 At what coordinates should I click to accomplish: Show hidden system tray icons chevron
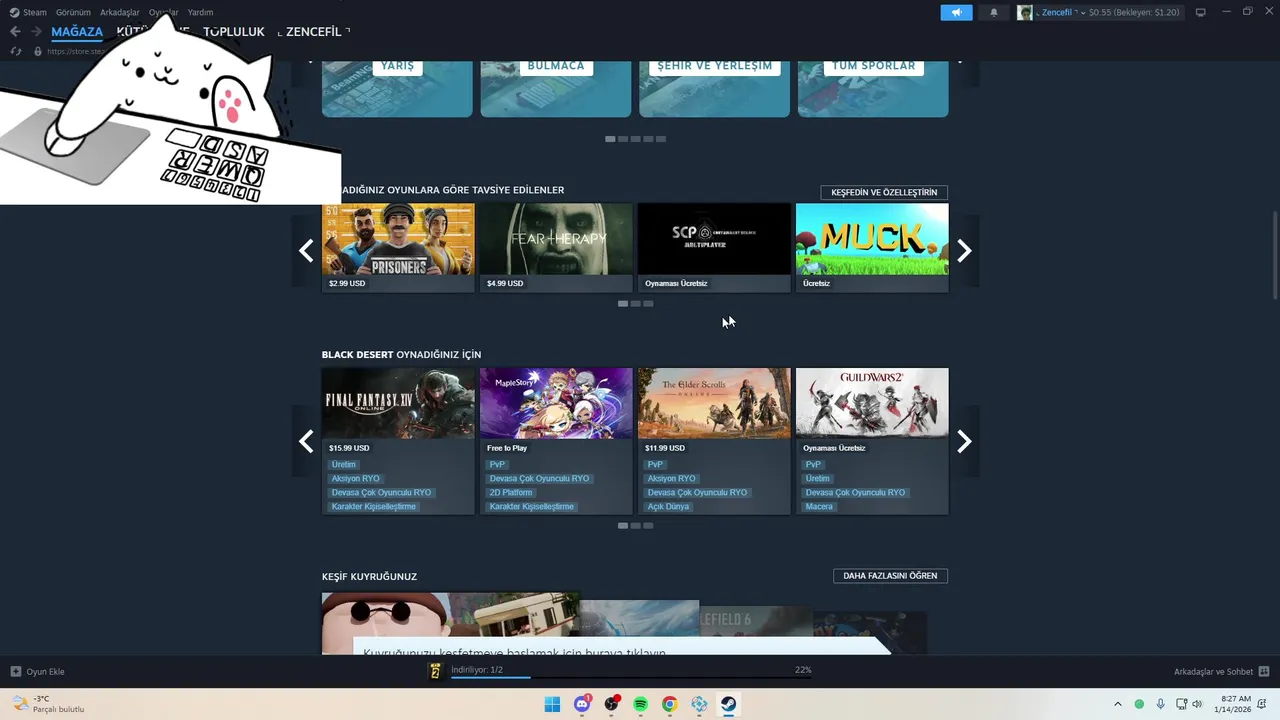(1118, 704)
